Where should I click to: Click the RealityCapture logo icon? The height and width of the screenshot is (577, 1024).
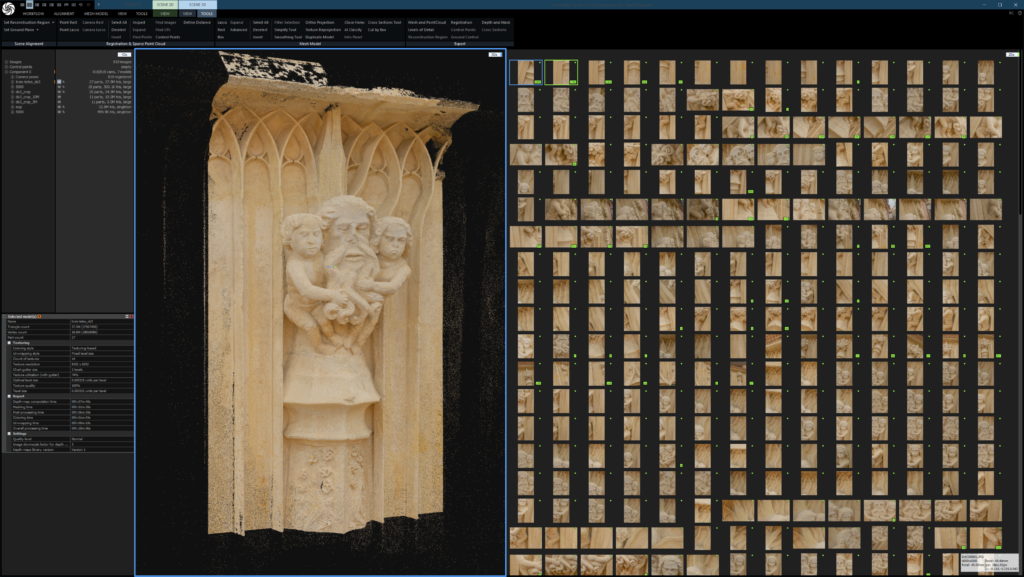pyautogui.click(x=8, y=8)
